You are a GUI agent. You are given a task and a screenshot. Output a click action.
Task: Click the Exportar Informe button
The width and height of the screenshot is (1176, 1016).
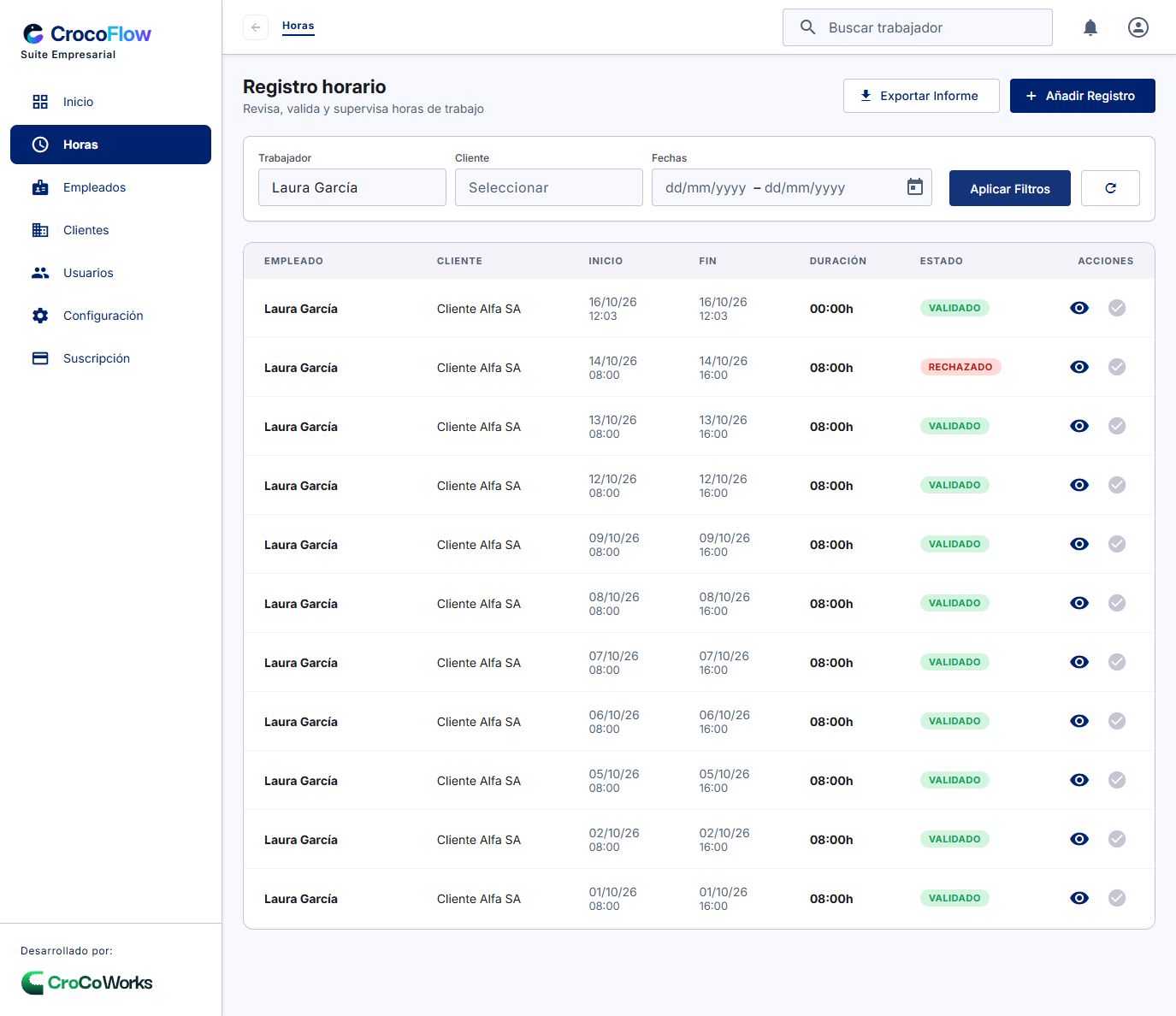click(x=921, y=96)
